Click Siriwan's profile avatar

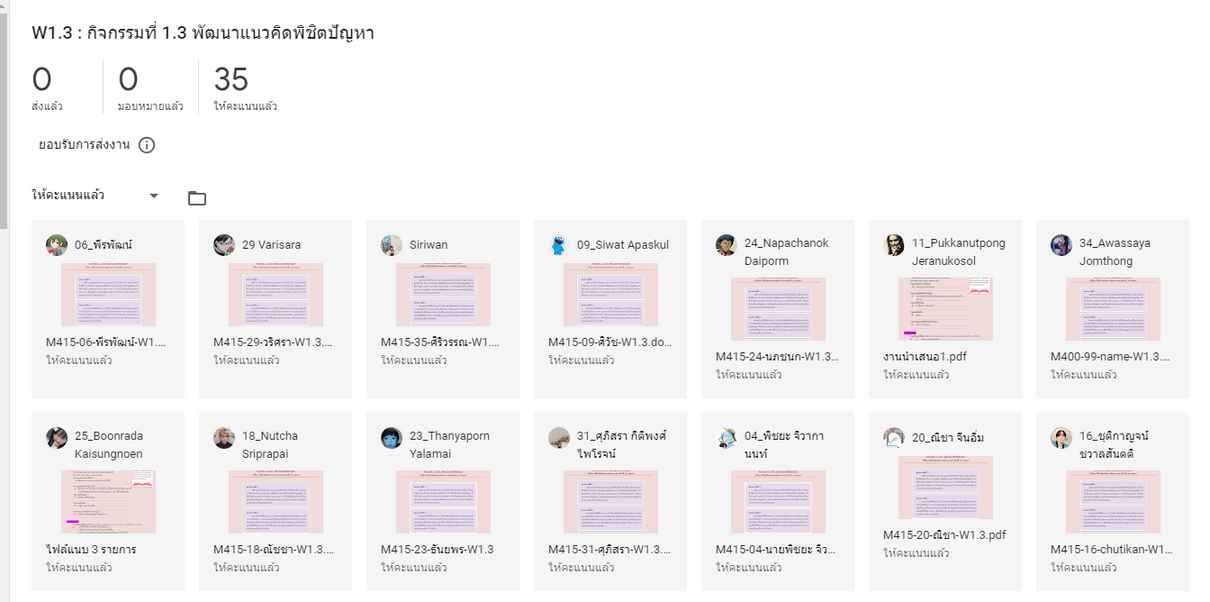pos(392,245)
